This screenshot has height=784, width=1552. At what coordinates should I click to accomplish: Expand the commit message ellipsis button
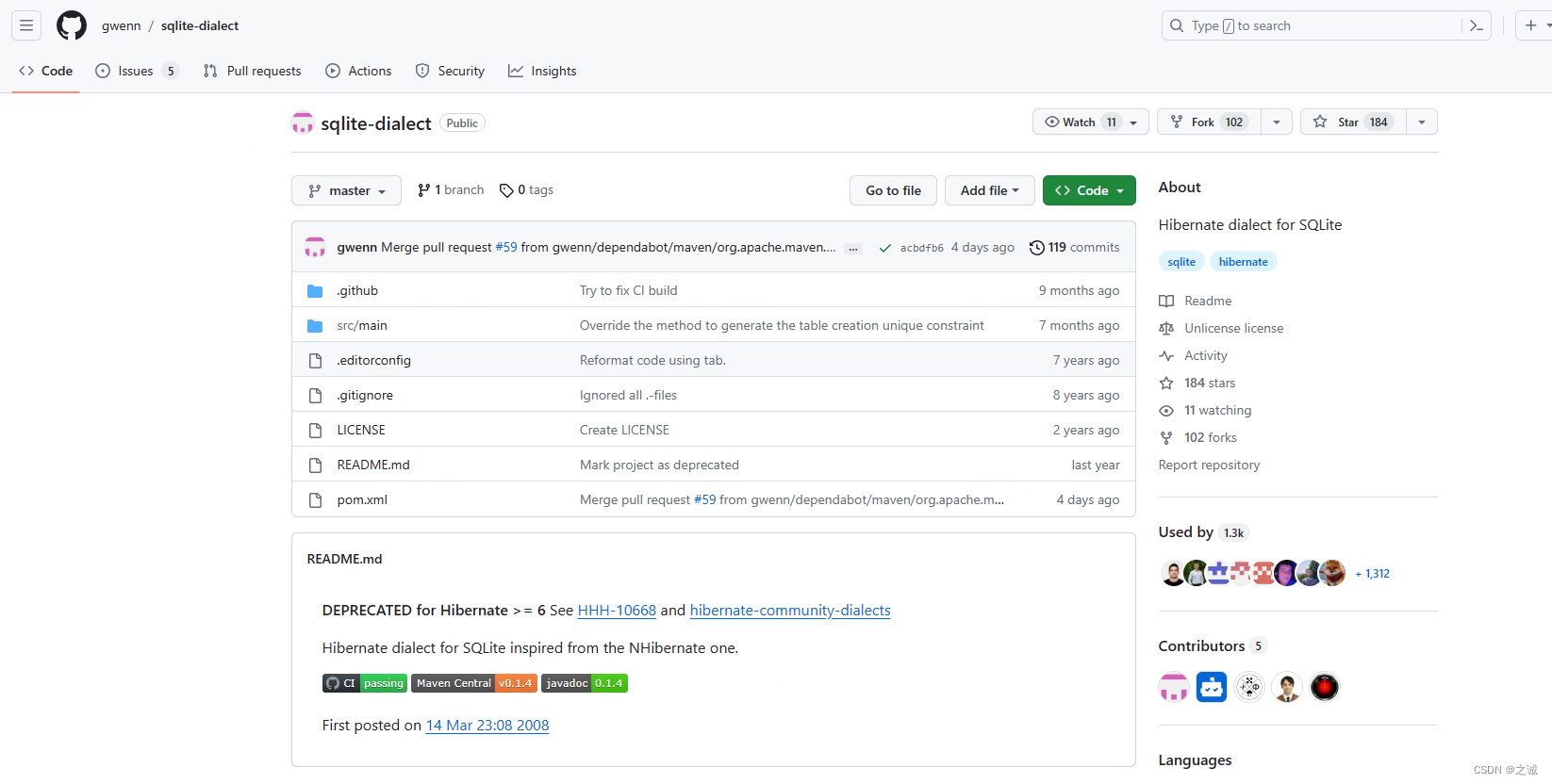tap(853, 249)
